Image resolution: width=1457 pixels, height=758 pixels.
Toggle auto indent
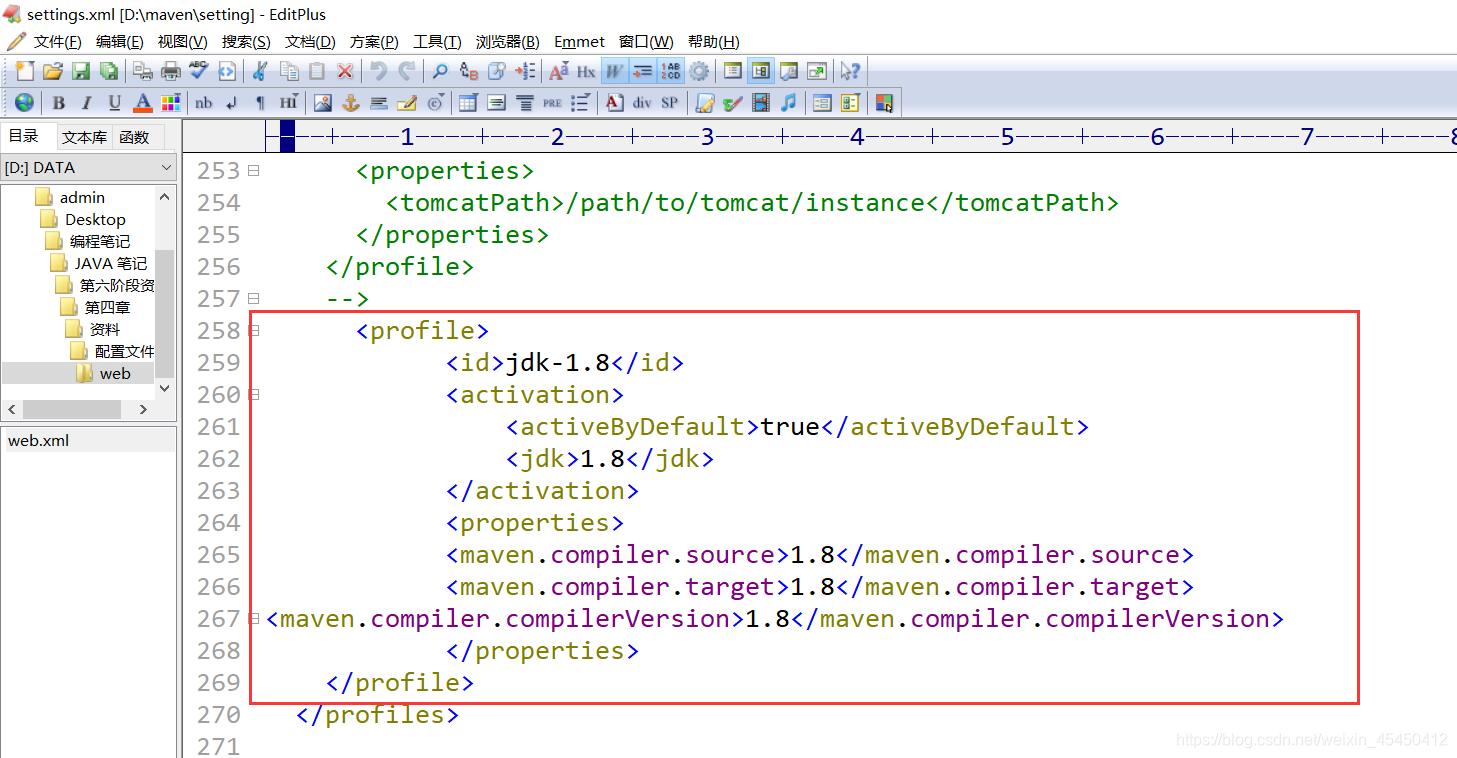point(642,71)
